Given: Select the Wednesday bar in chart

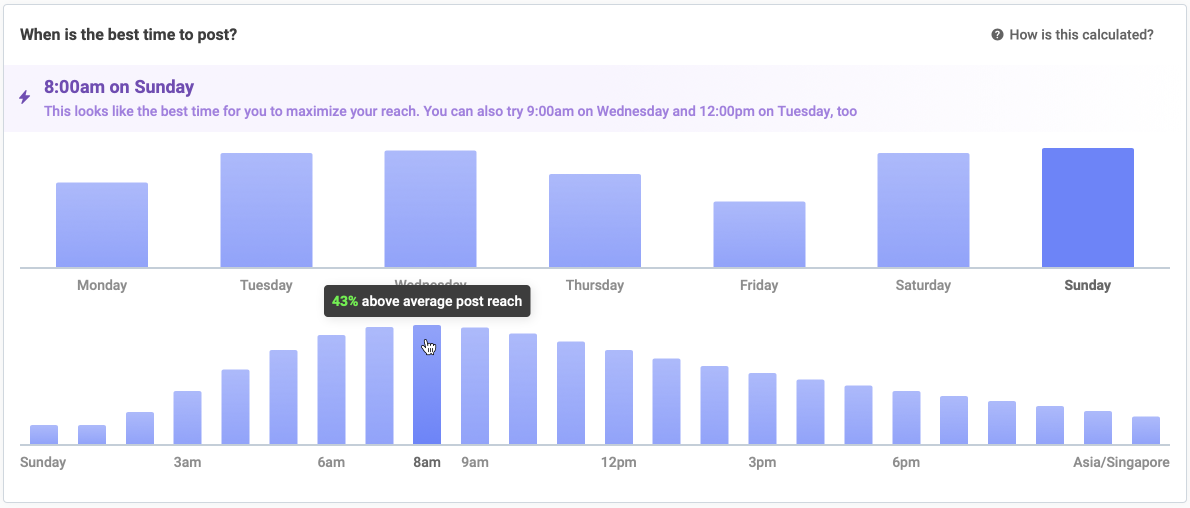Looking at the screenshot, I should (430, 209).
